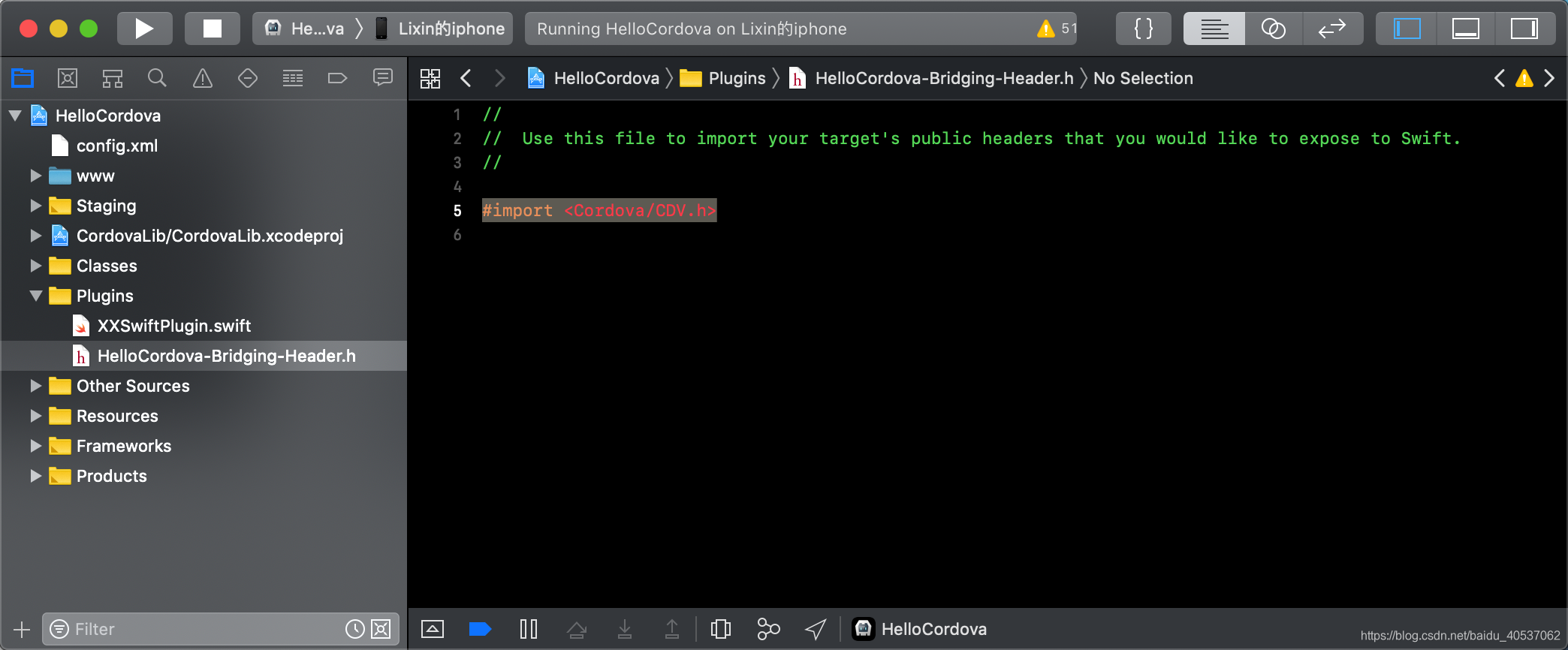Viewport: 1568px width, 650px height.
Task: Collapse the HelloCordova project root
Action: coord(15,116)
